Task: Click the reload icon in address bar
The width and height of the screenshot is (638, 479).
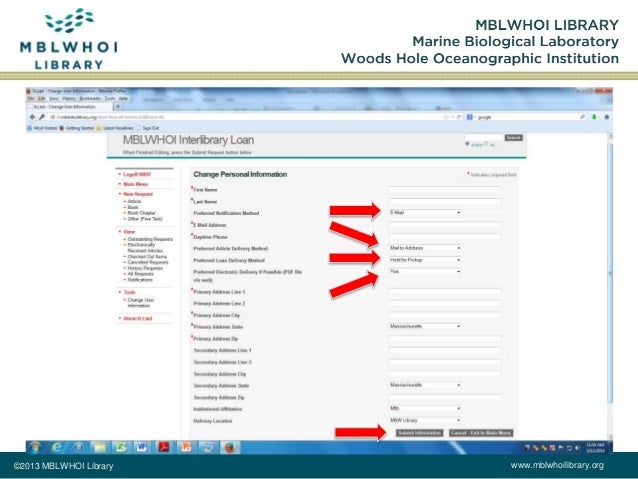Action: click(459, 117)
